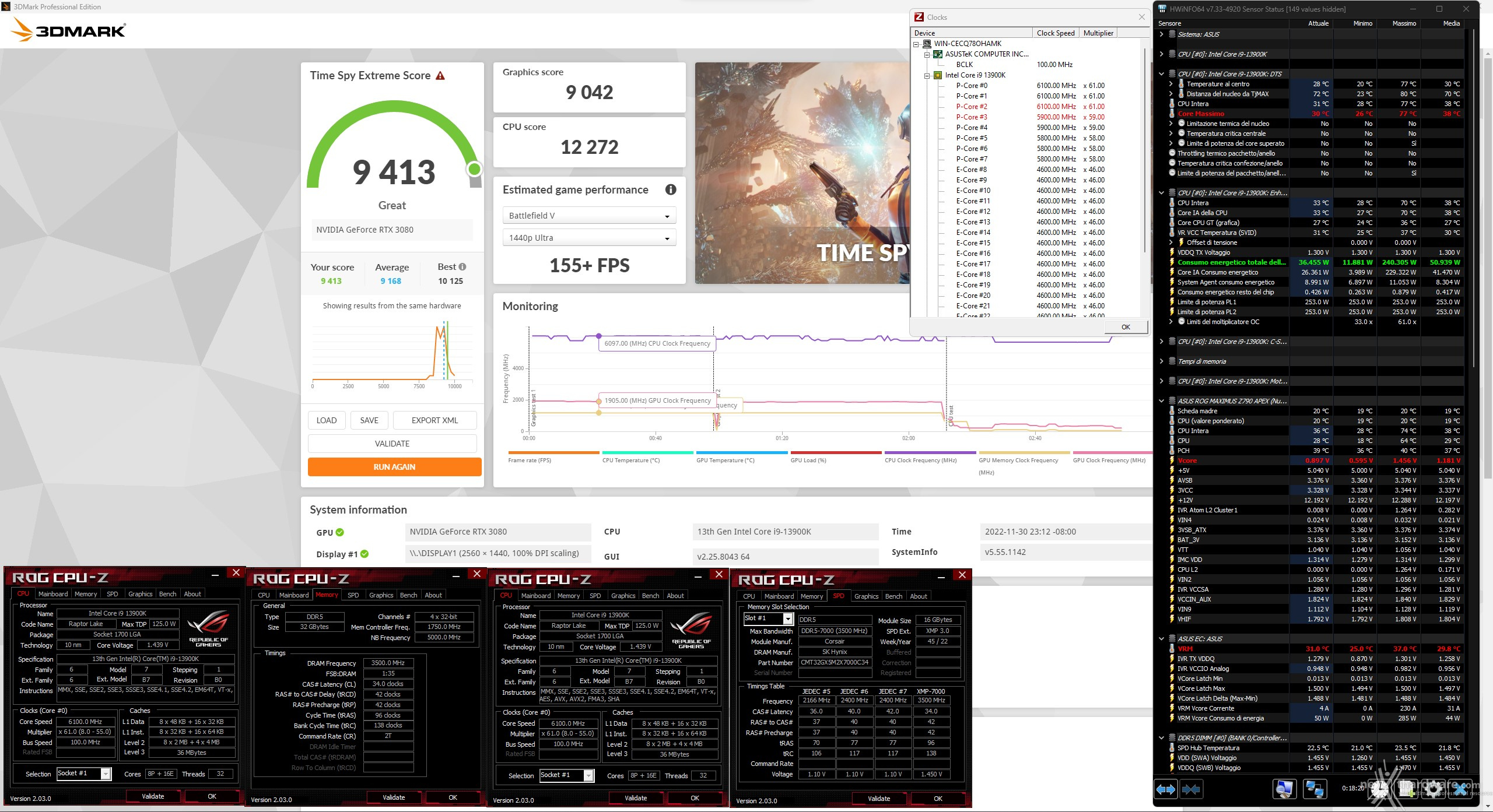The width and height of the screenshot is (1493, 812).
Task: Click HWiNFO logging sheet with plus icon
Action: (x=1407, y=789)
